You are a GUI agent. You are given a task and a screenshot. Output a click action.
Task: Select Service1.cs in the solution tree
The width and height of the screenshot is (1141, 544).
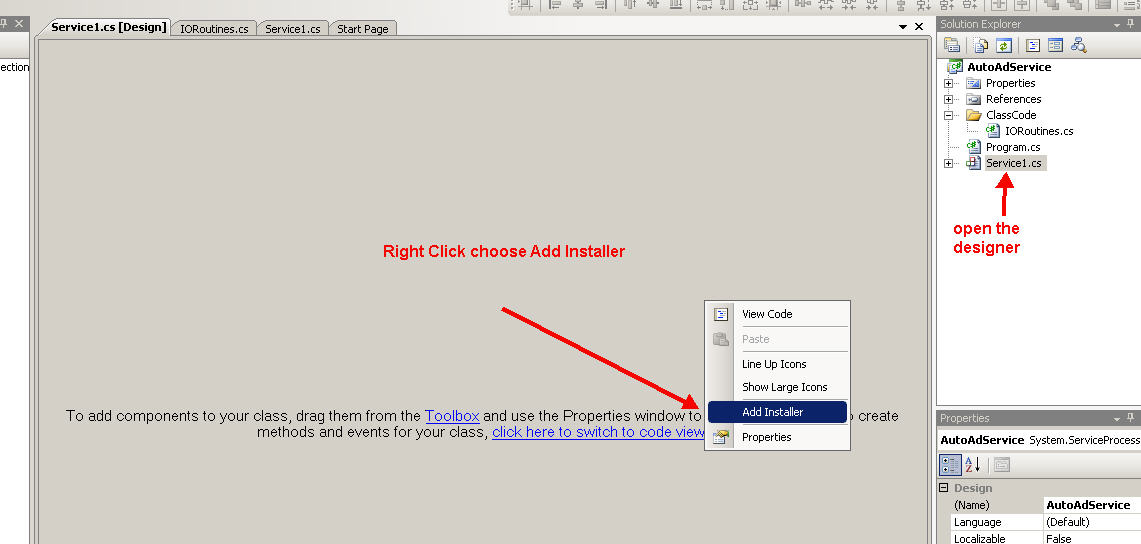click(1013, 163)
